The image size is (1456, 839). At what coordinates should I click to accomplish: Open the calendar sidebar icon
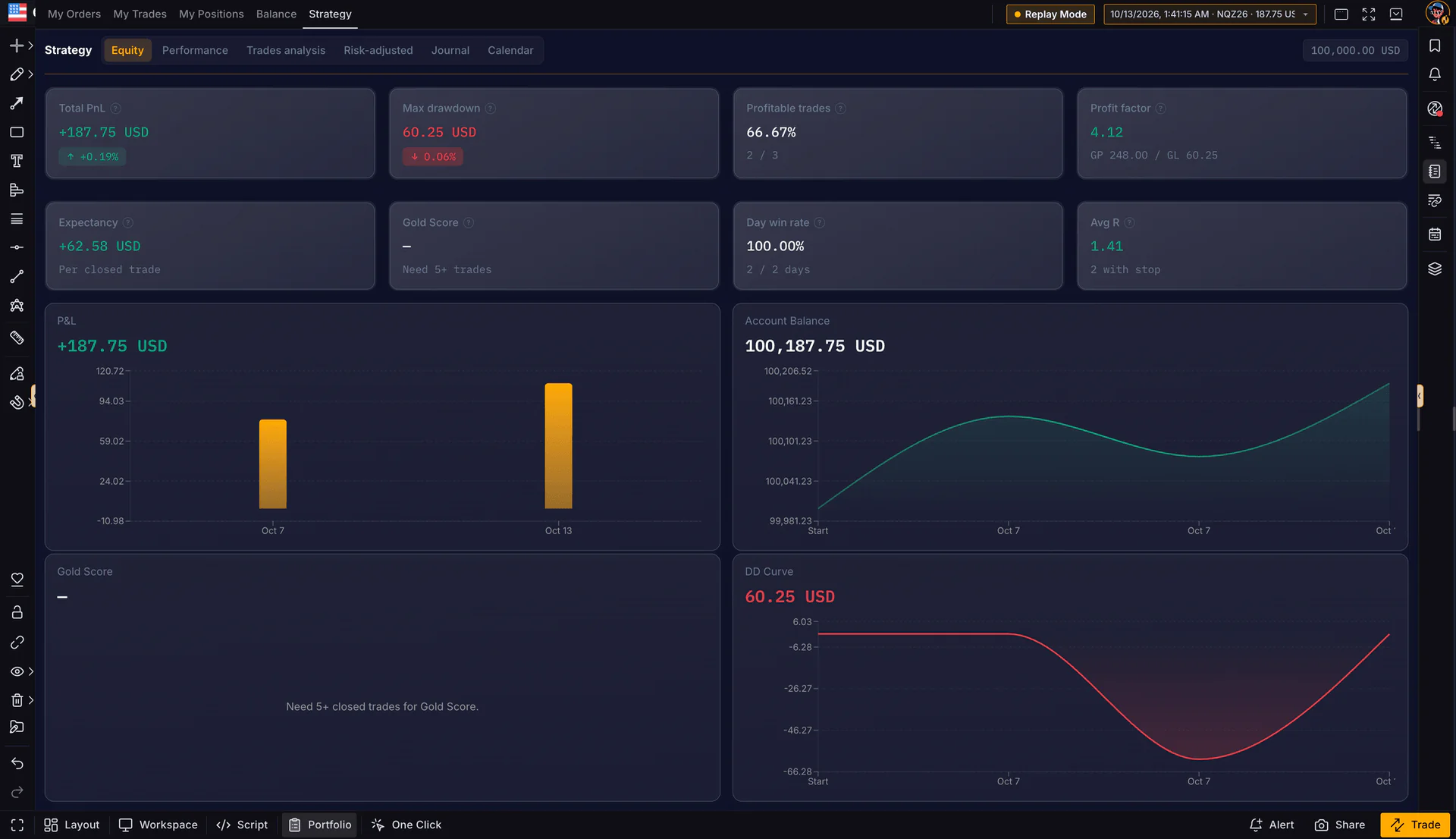[x=1435, y=234]
